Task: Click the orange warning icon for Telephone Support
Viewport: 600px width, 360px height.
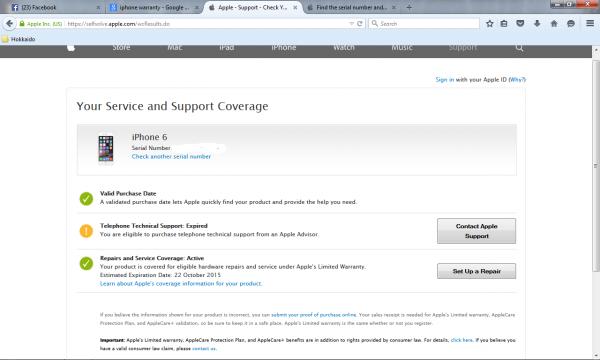Action: click(86, 231)
